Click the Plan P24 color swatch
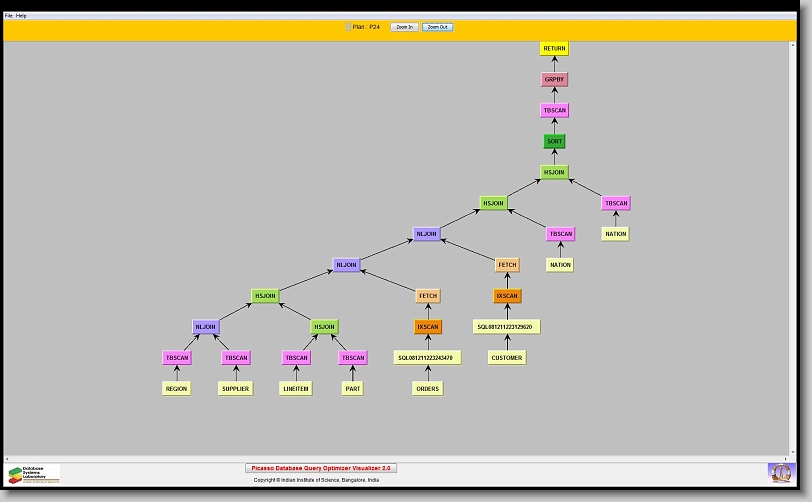Image resolution: width=812 pixels, height=502 pixels. pyautogui.click(x=348, y=27)
